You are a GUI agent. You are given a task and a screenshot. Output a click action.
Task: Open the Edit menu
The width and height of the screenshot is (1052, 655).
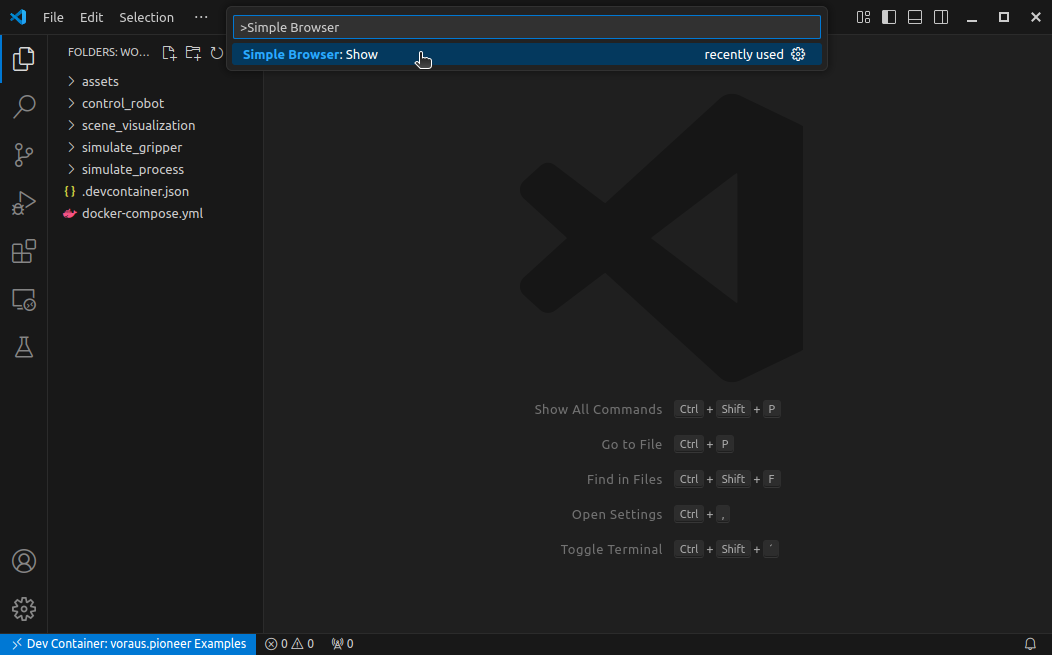pos(91,17)
